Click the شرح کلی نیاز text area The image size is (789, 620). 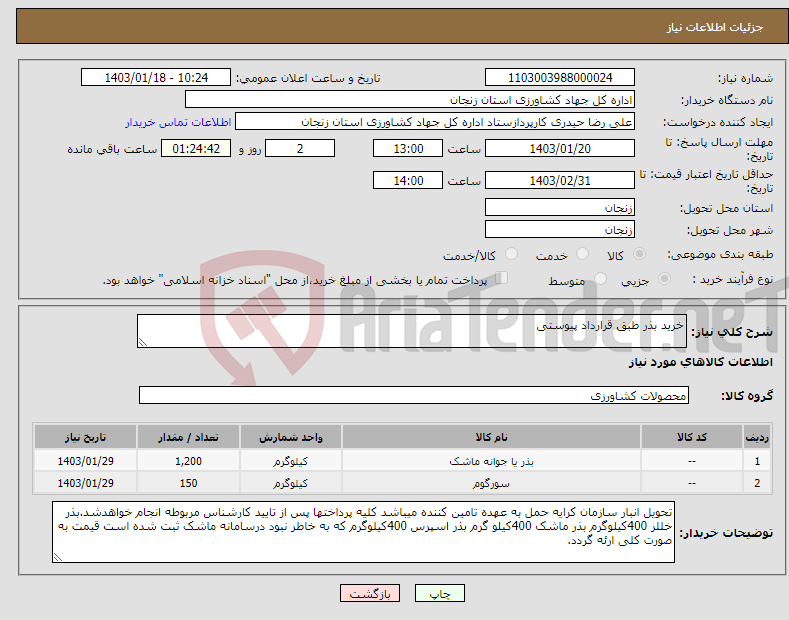coord(412,331)
